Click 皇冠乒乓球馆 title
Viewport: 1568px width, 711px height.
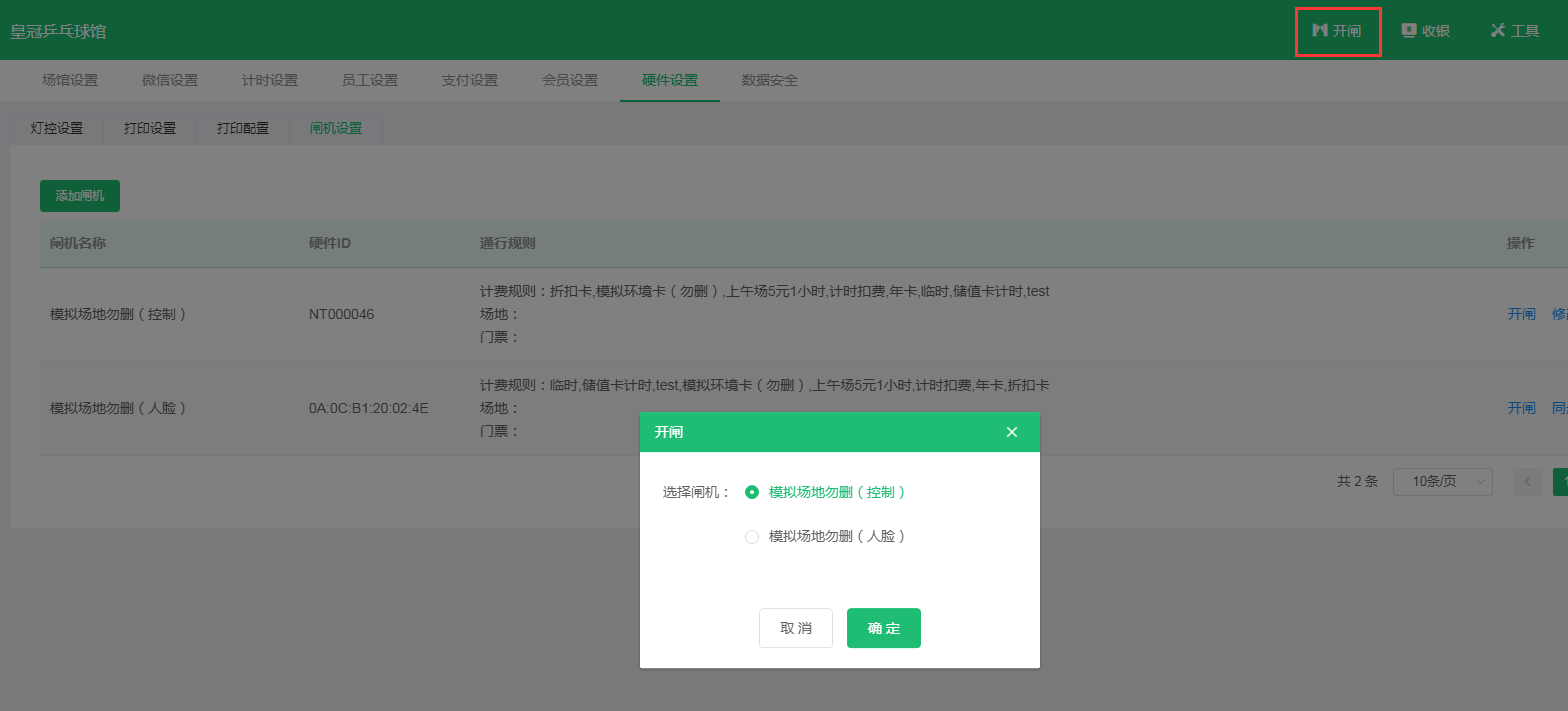58,31
